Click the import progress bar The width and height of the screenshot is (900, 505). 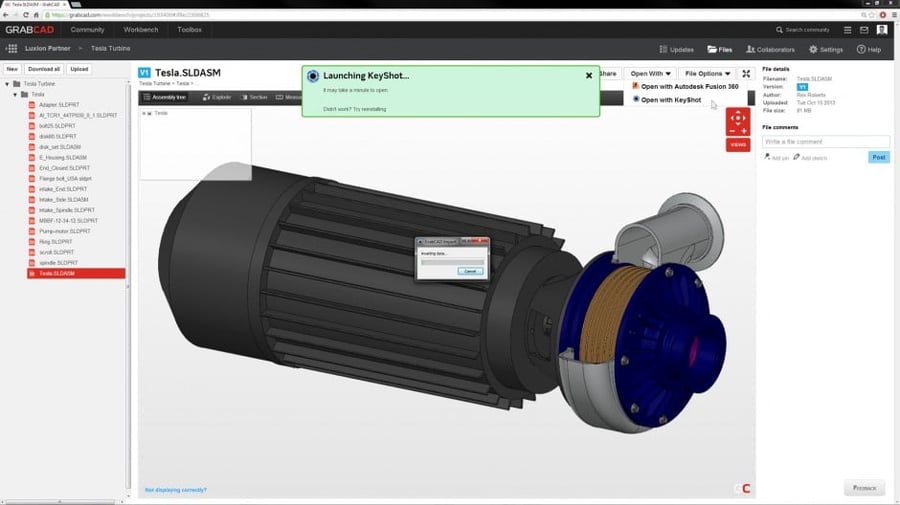[452, 262]
